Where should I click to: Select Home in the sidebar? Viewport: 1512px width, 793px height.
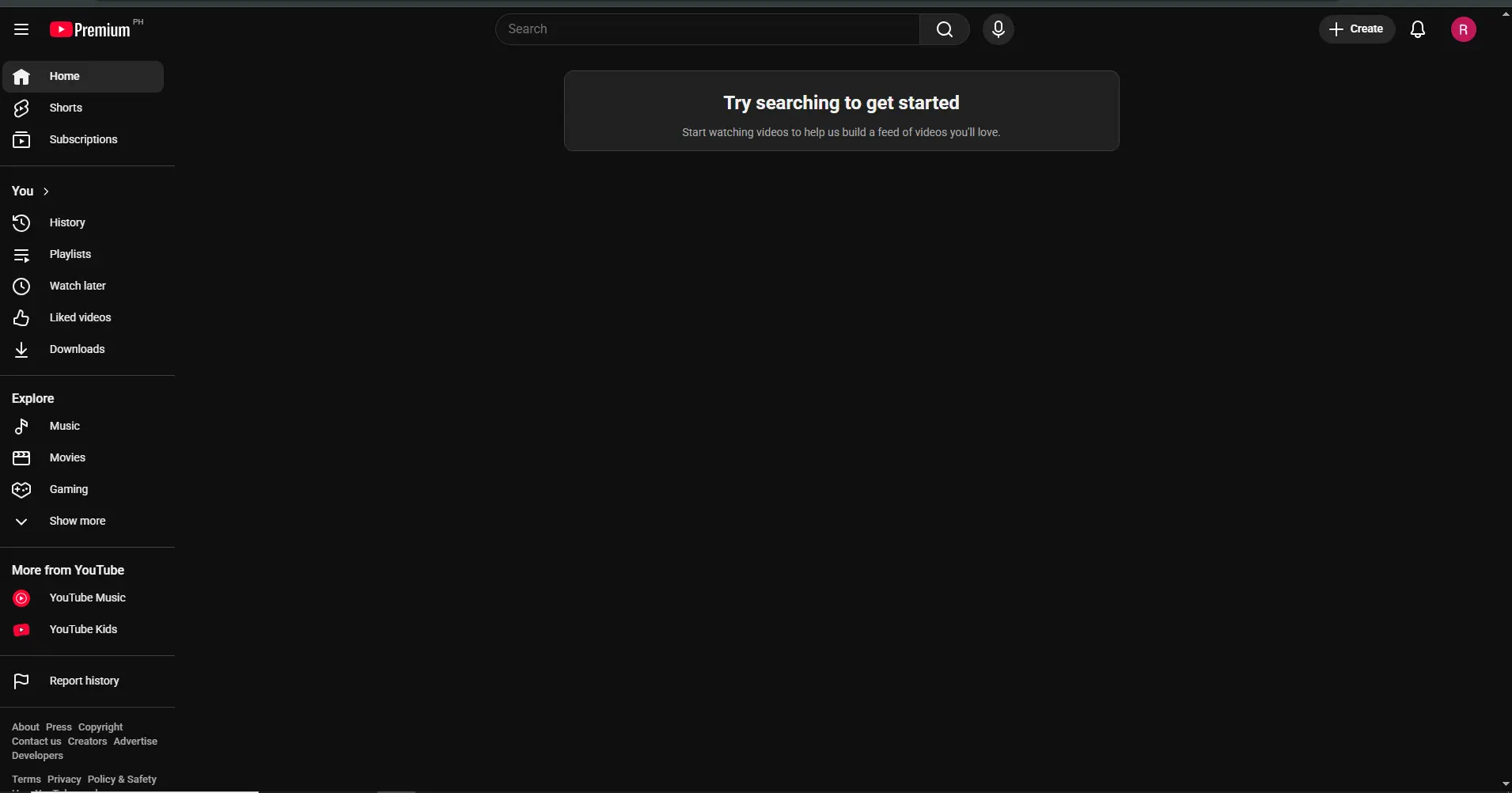[x=82, y=77]
